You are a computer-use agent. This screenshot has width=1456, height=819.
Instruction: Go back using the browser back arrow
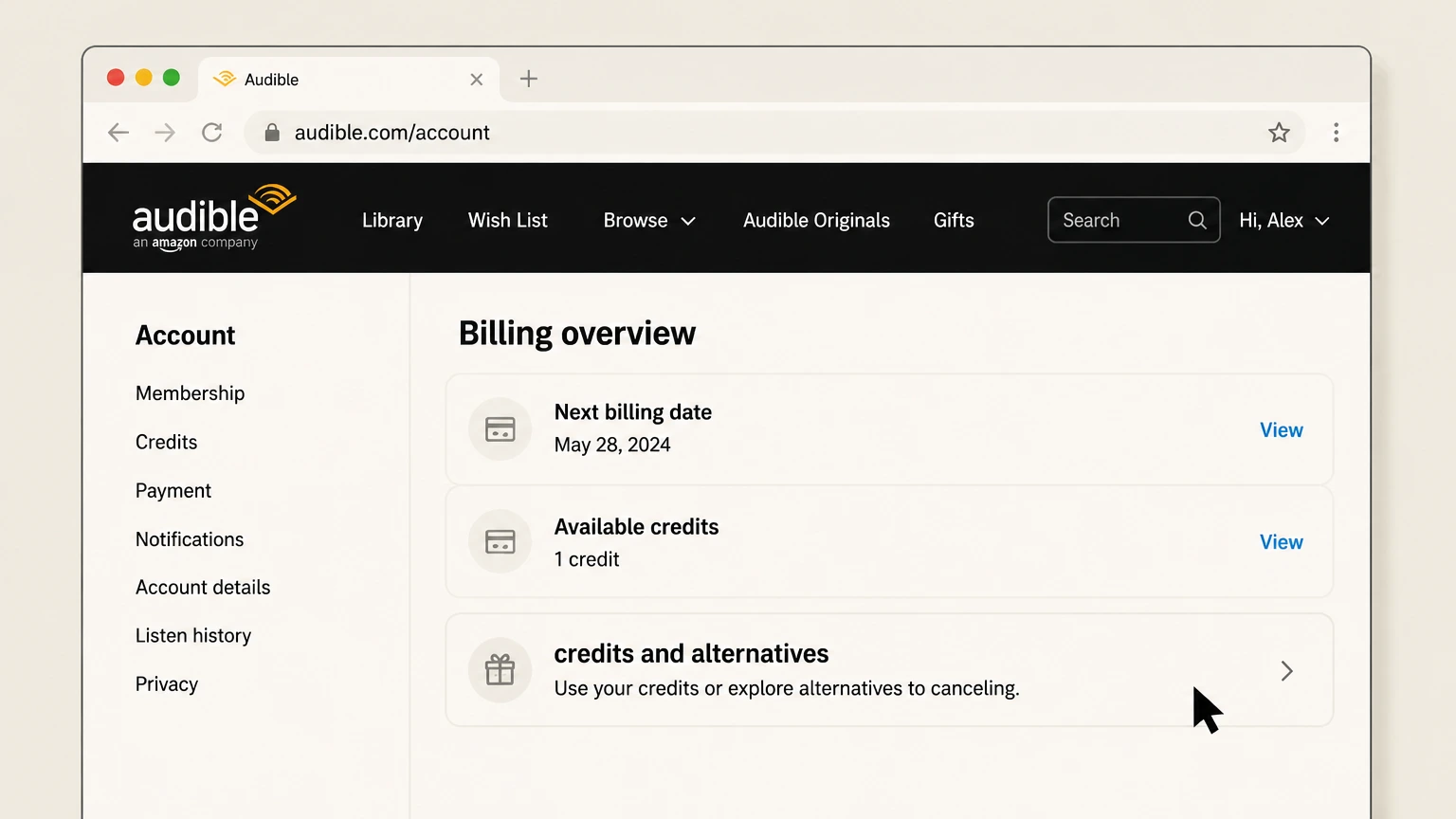pyautogui.click(x=118, y=133)
